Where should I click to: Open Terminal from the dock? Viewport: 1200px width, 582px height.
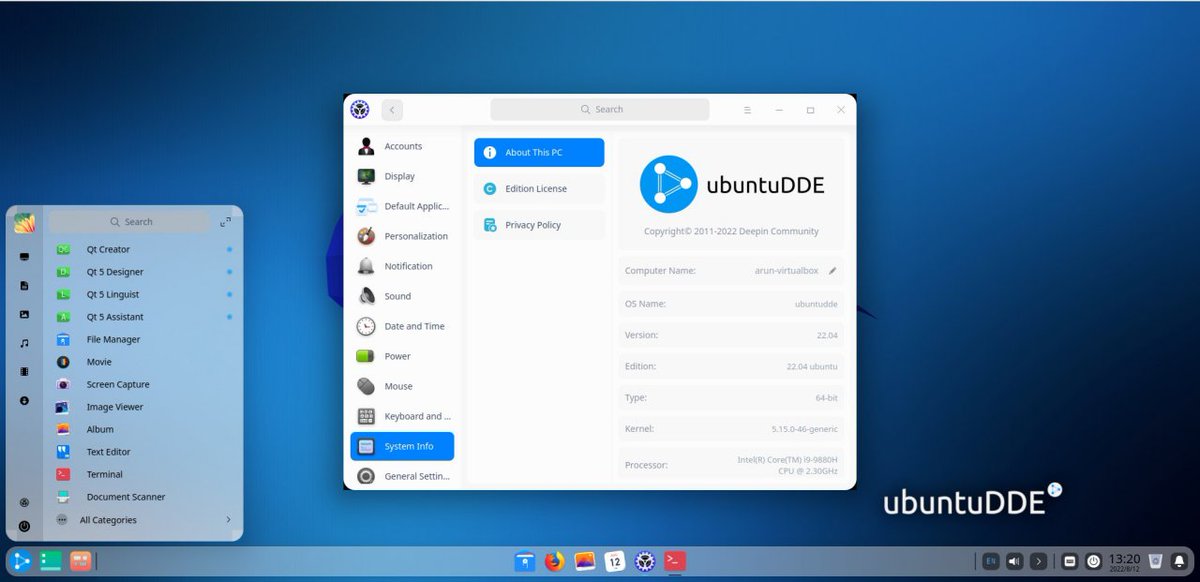click(x=675, y=561)
